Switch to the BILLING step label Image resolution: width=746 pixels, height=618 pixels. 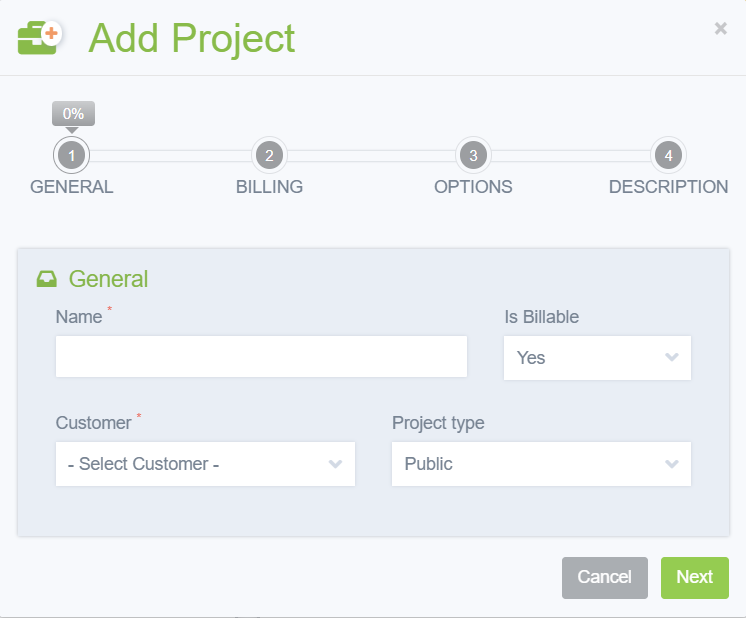(x=269, y=187)
